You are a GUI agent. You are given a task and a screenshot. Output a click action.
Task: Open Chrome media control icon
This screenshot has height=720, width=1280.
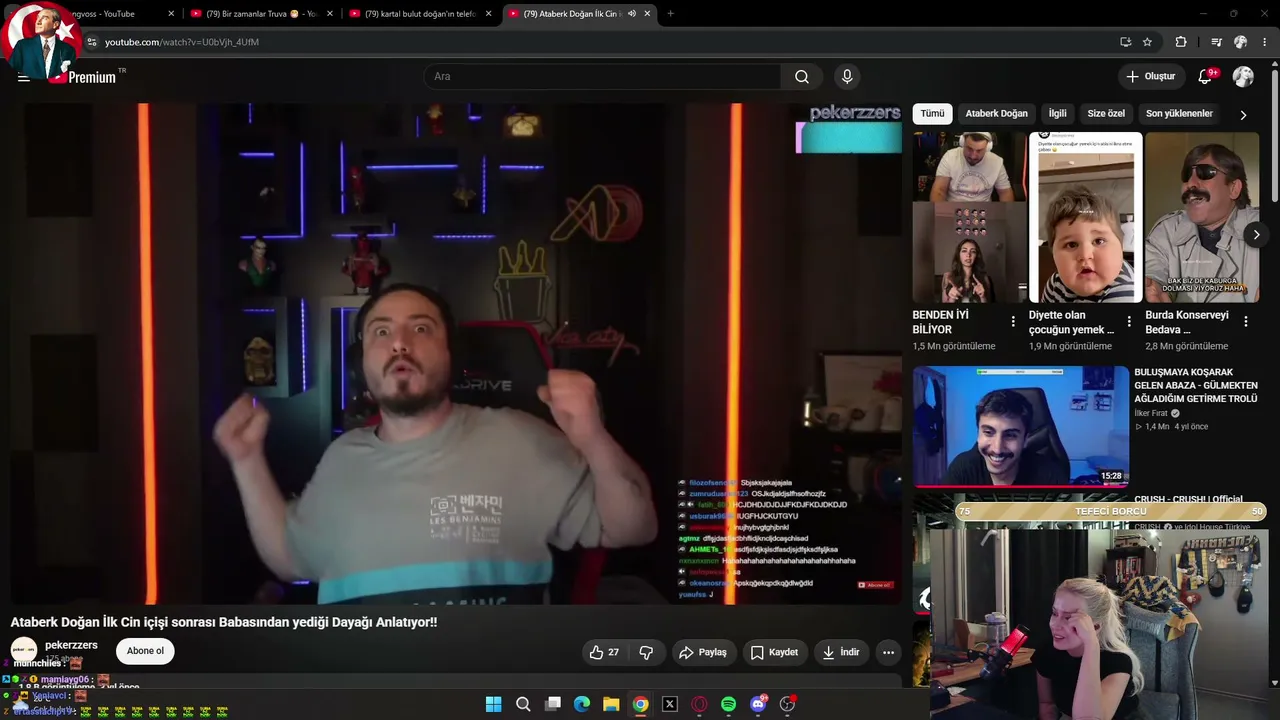click(x=1216, y=42)
